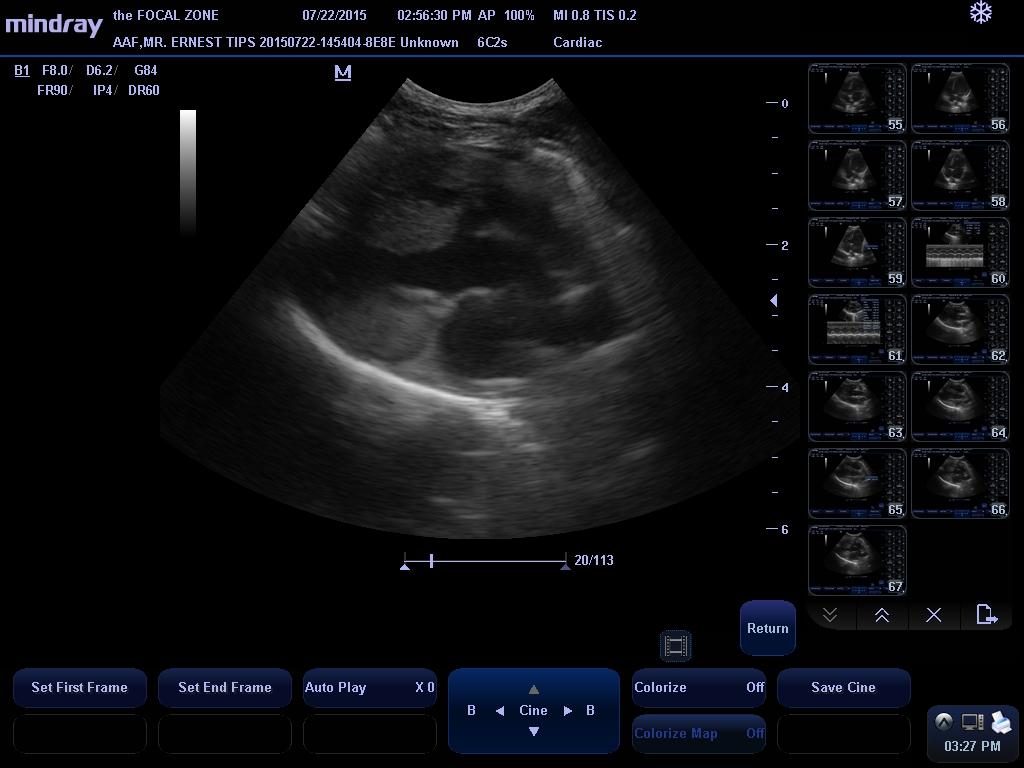
Task: Click the cine film strip icon
Action: coord(676,646)
